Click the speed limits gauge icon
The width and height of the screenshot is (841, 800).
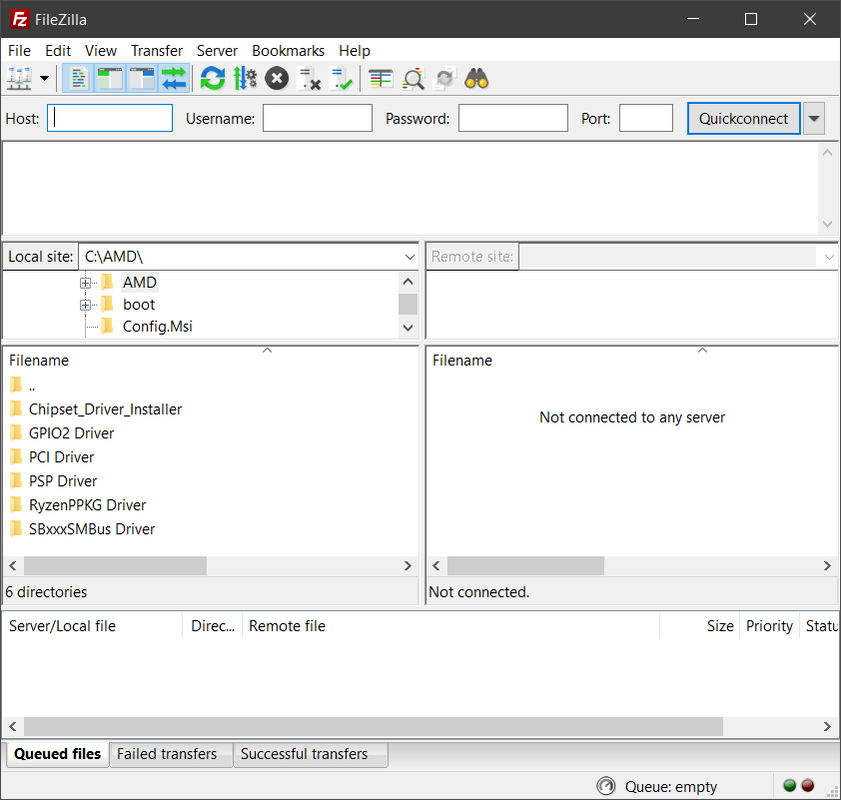pyautogui.click(x=606, y=787)
